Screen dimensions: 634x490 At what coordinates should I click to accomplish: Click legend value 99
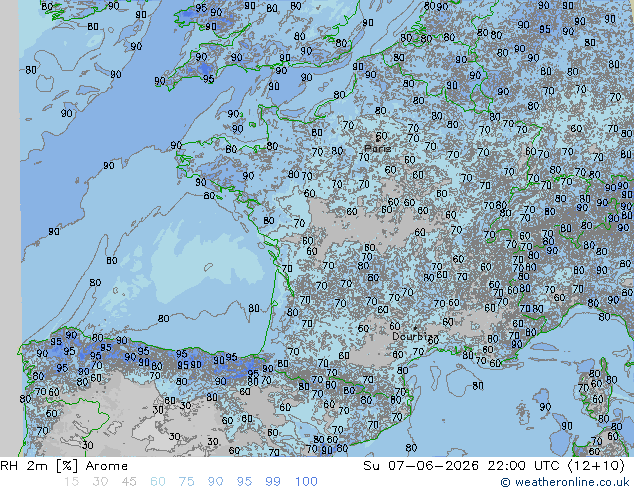point(273,482)
